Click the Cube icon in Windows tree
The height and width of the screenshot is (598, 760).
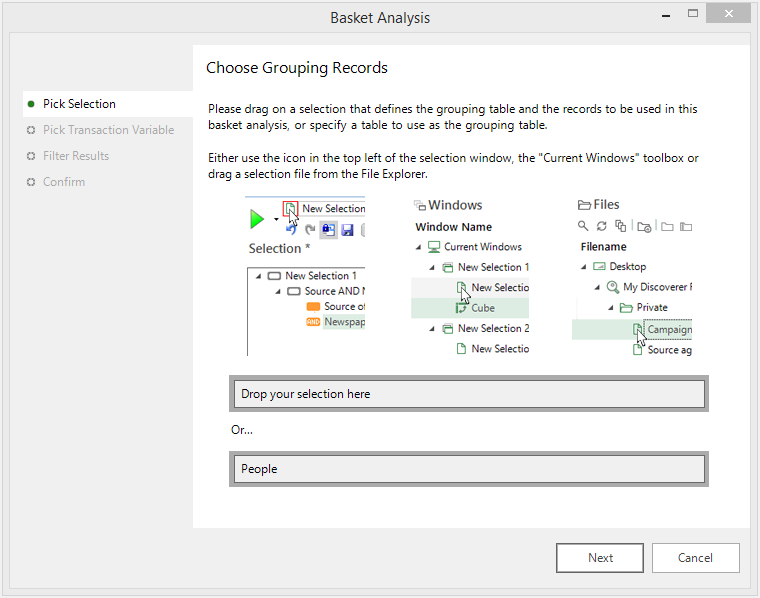[461, 308]
